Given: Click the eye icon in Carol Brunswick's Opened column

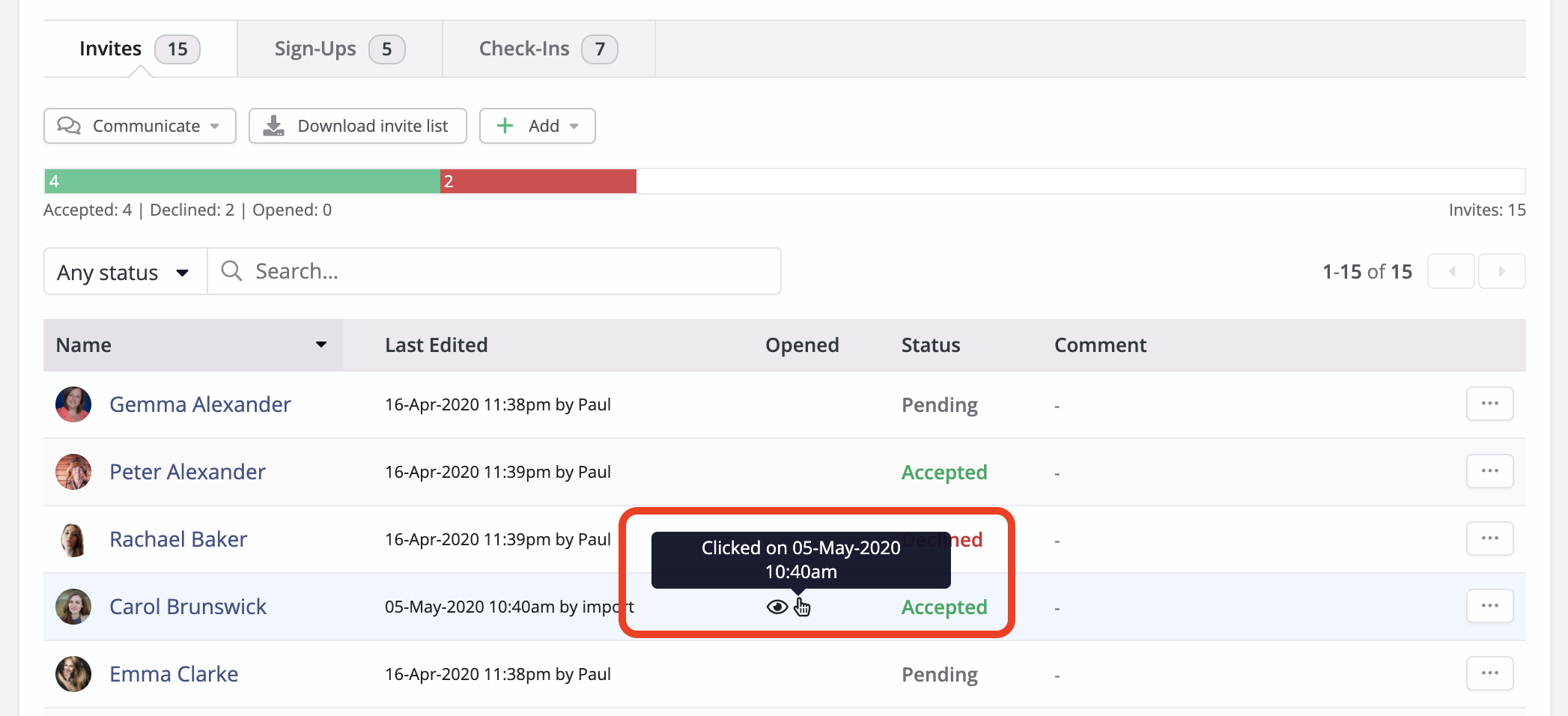Looking at the screenshot, I should pyautogui.click(x=777, y=607).
